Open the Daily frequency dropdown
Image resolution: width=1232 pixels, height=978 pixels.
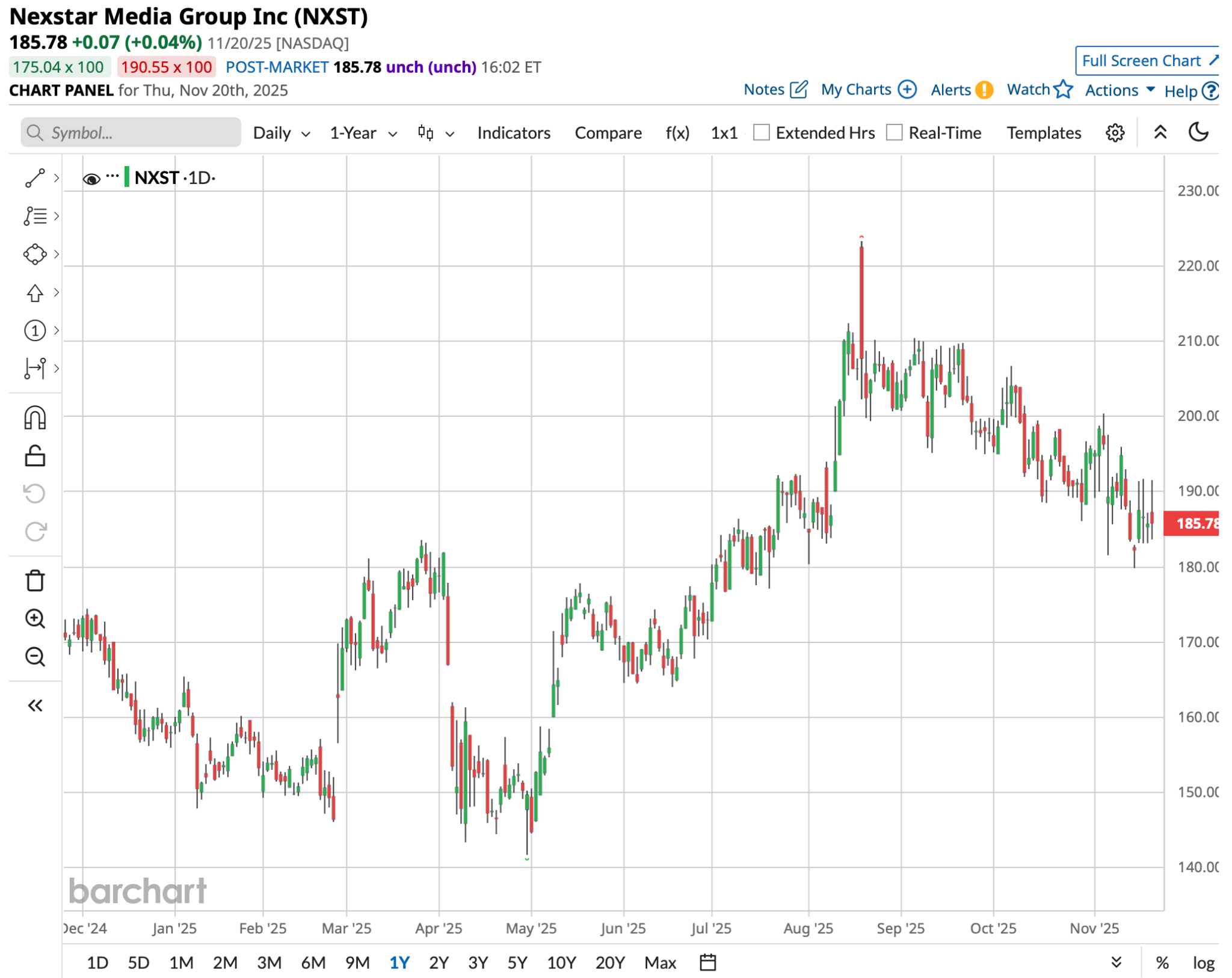(x=281, y=133)
